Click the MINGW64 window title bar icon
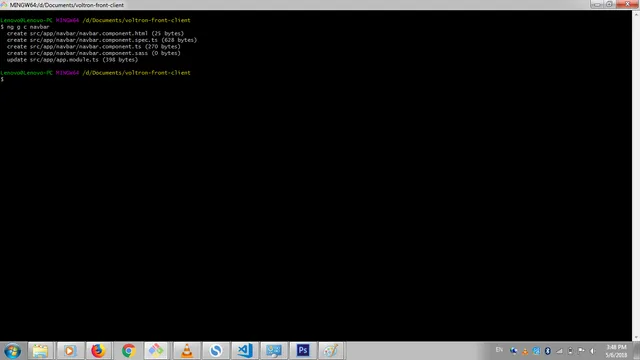This screenshot has width=640, height=360. (4, 5)
